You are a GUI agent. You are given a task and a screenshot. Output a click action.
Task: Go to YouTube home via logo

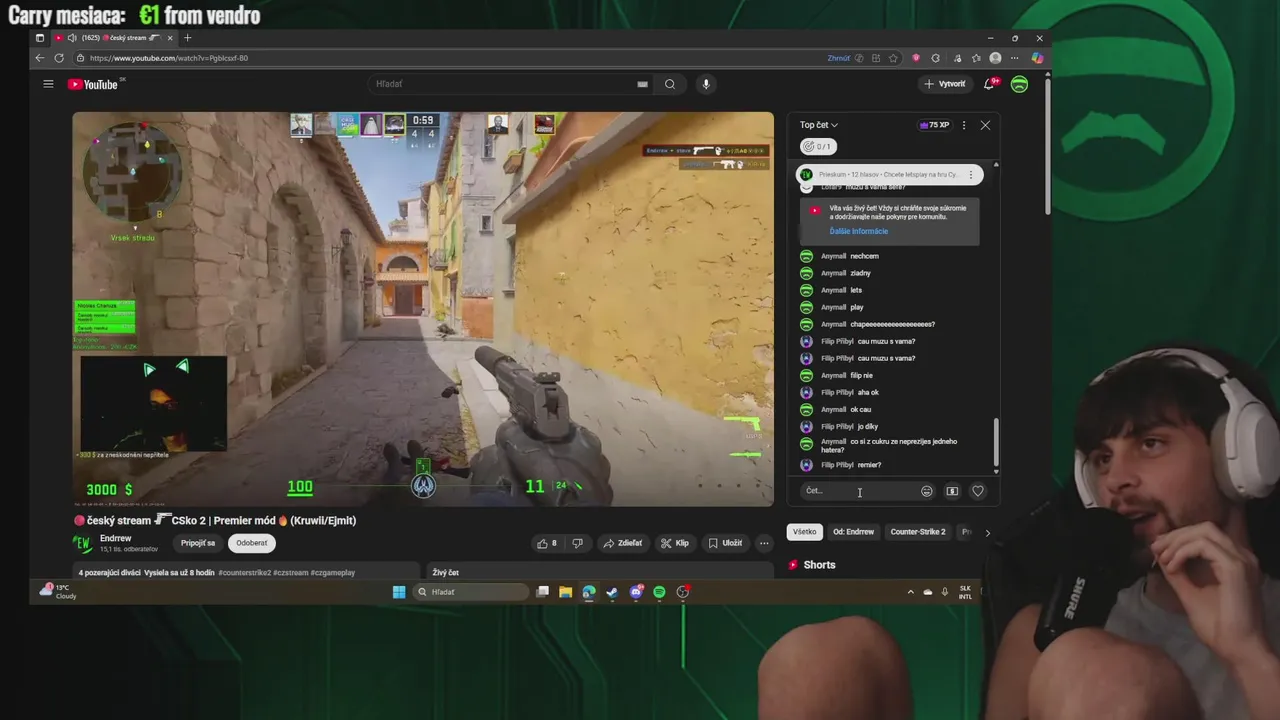coord(93,84)
